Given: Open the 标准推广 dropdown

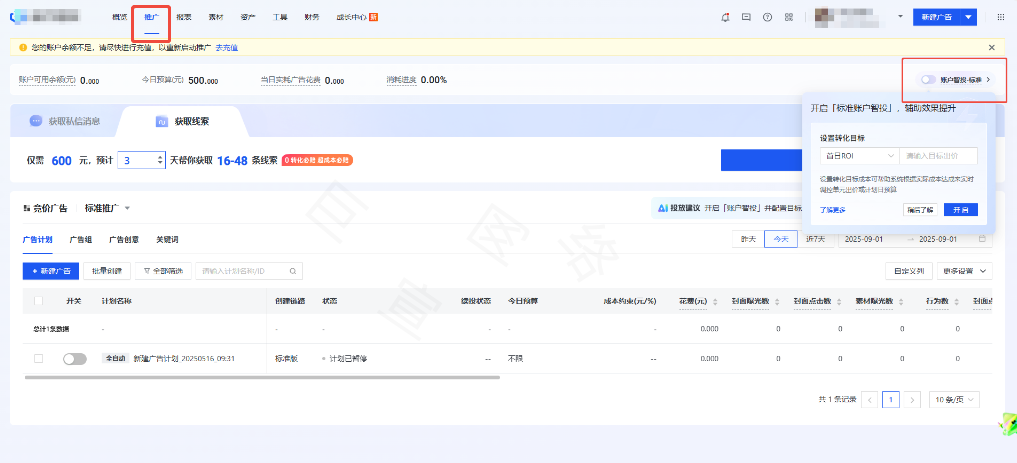Looking at the screenshot, I should (x=108, y=209).
